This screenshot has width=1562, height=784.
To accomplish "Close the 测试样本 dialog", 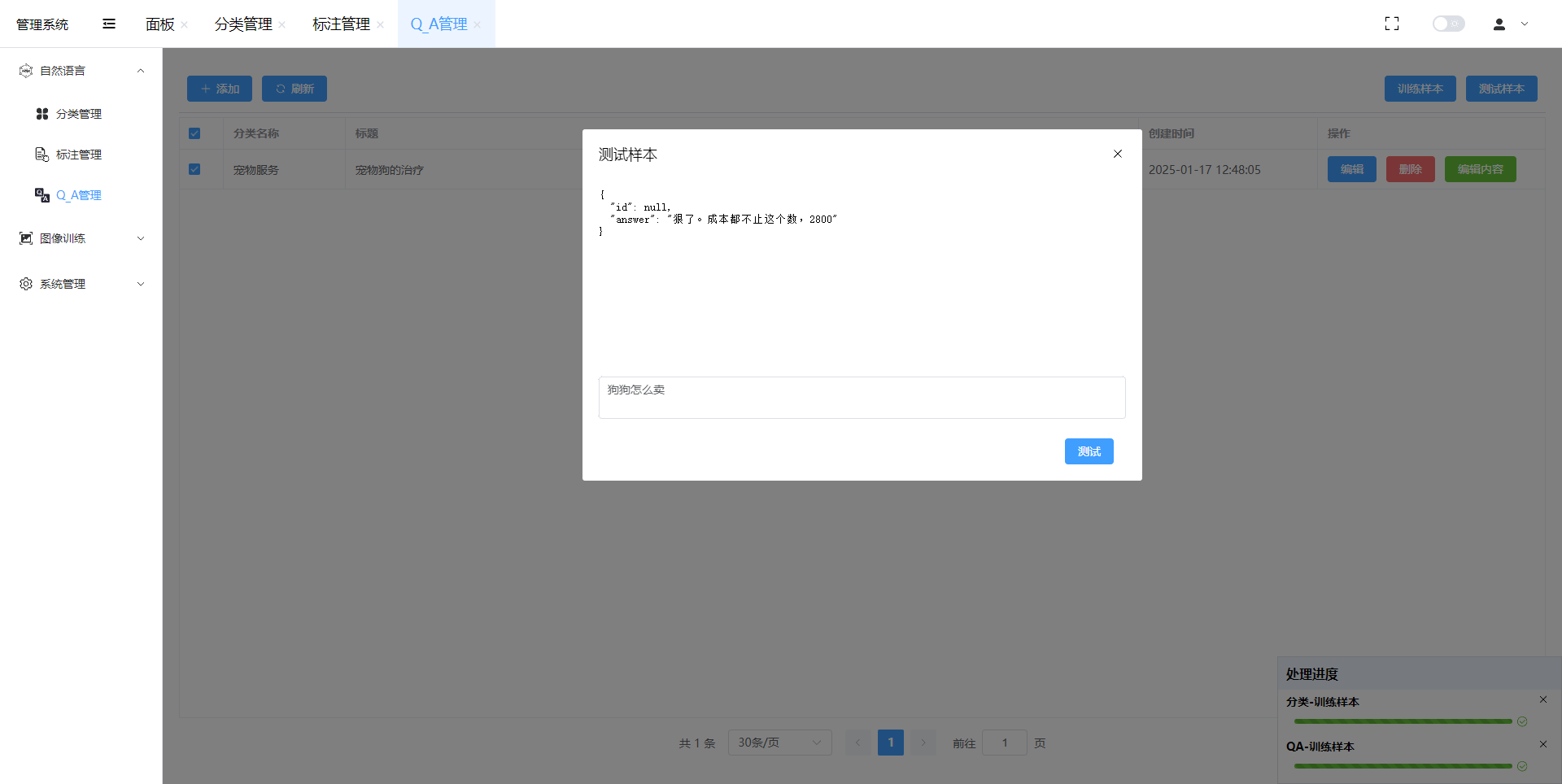I will point(1118,154).
